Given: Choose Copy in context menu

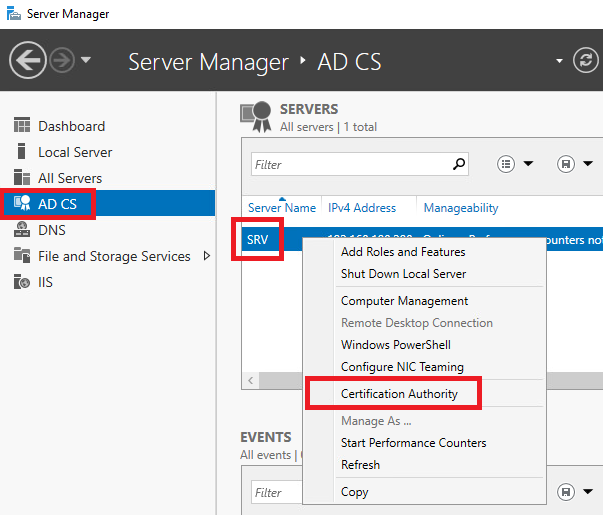Looking at the screenshot, I should click(355, 492).
